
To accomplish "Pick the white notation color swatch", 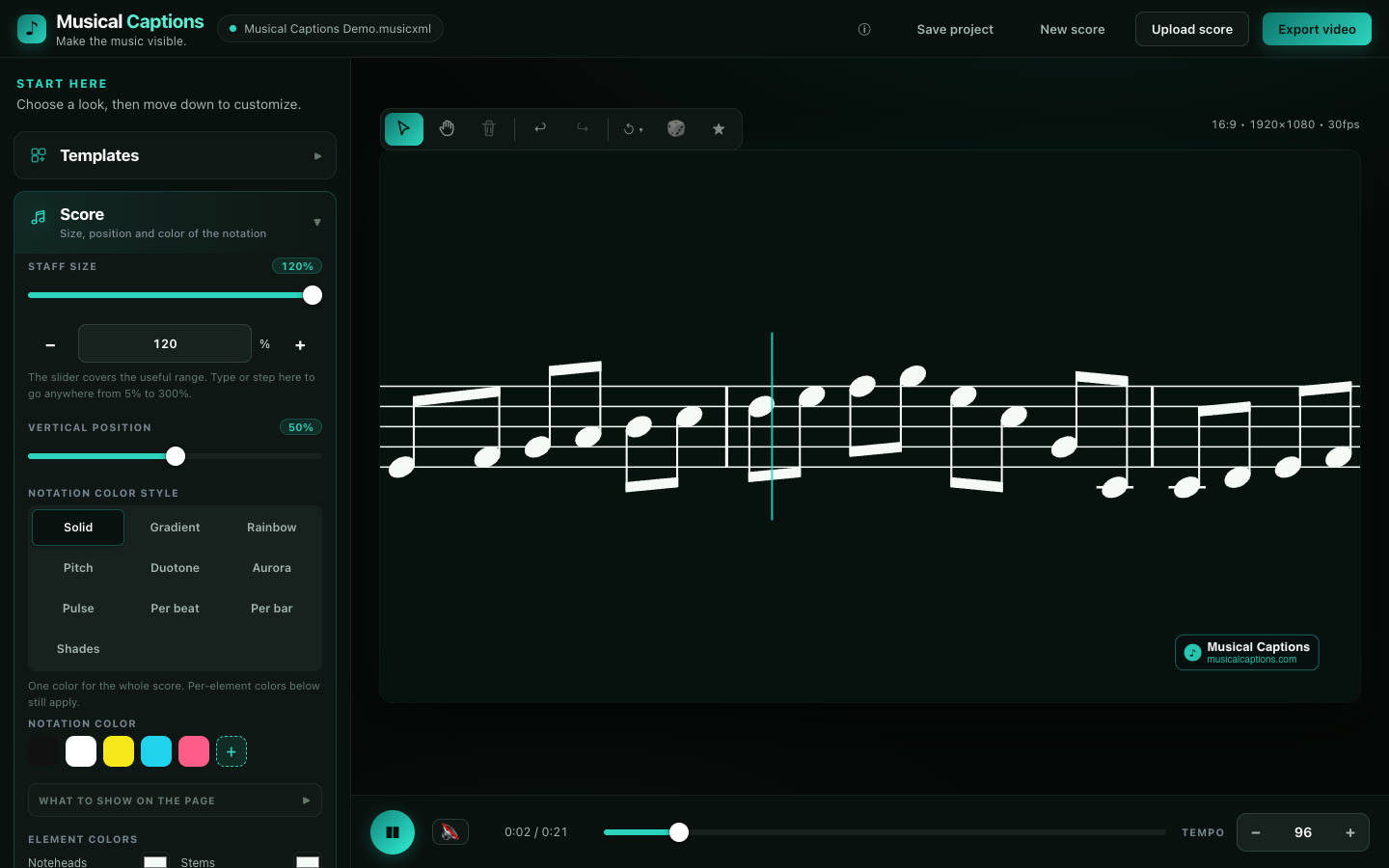I will click(81, 751).
